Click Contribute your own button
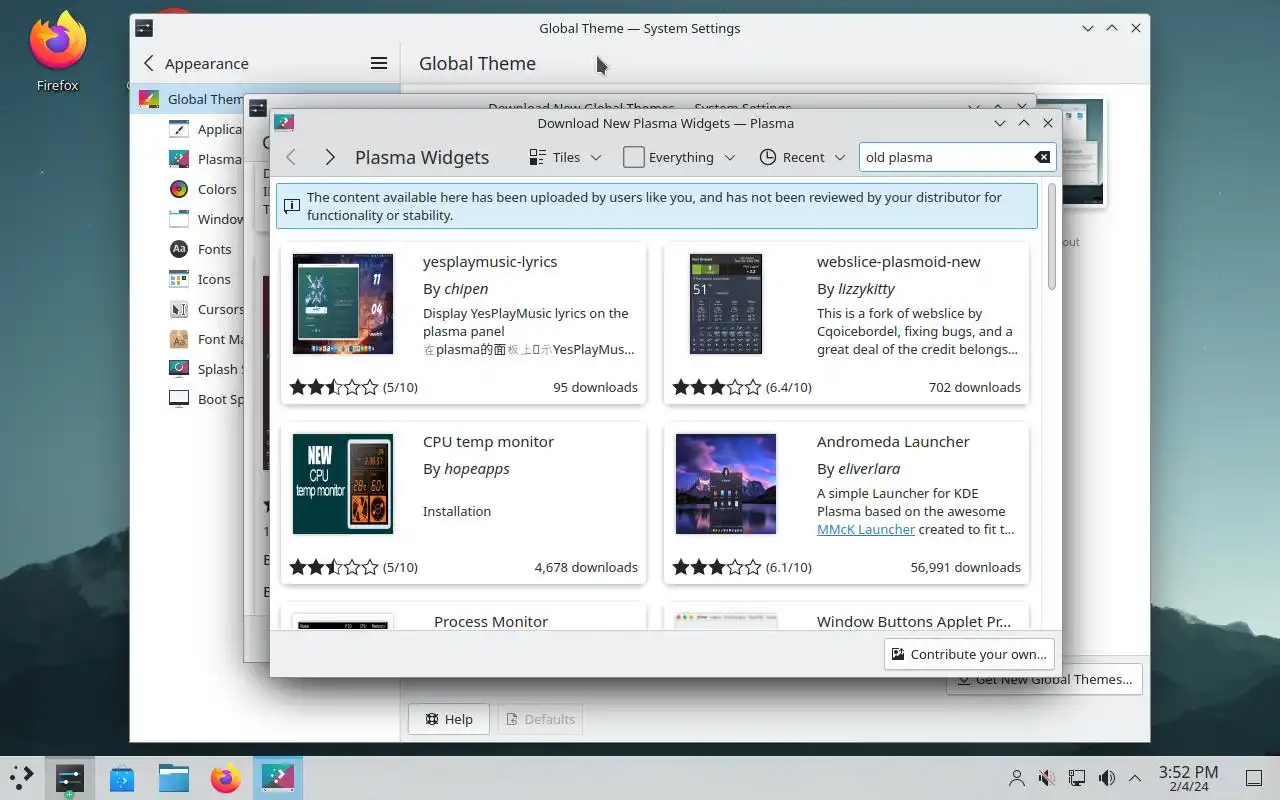Screen dimensions: 1280x800 tap(969, 654)
